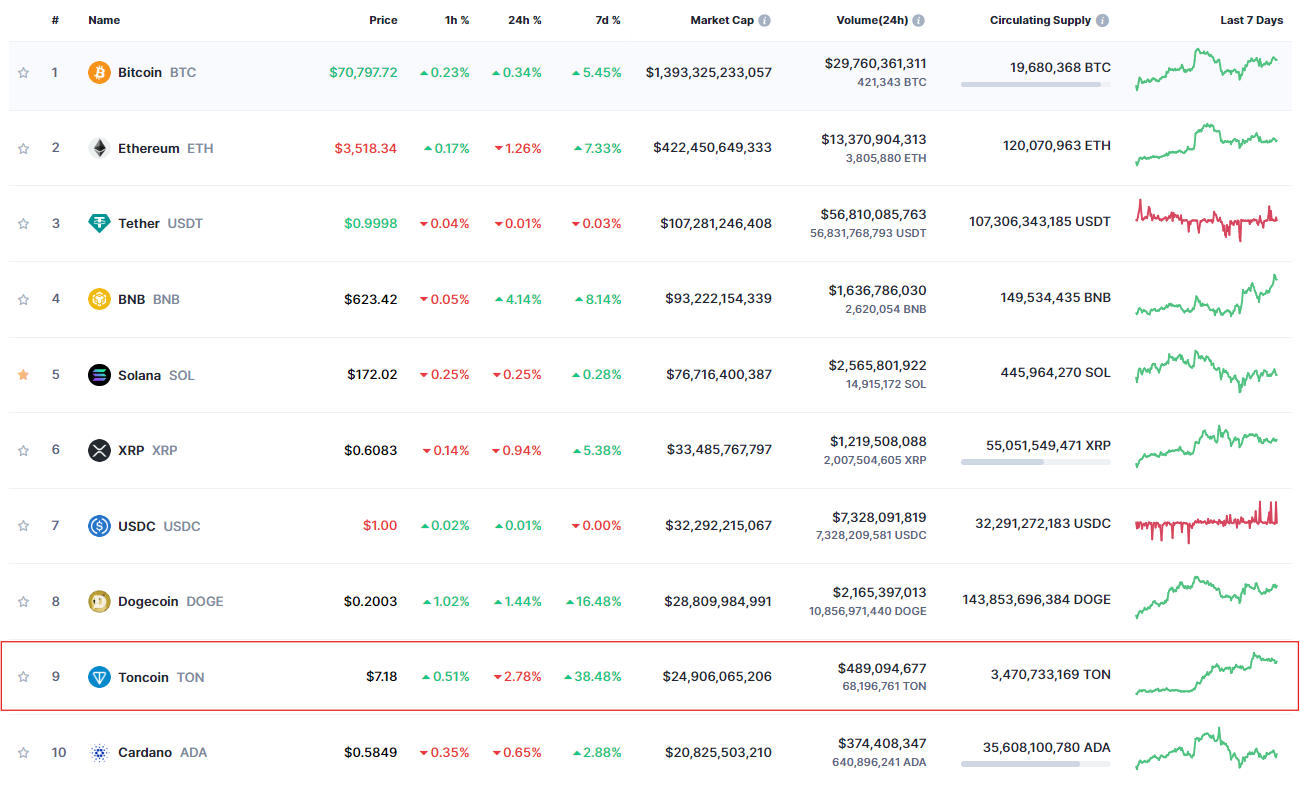Add Ethereum to watchlist with star
This screenshot has width=1300, height=787.
23,148
